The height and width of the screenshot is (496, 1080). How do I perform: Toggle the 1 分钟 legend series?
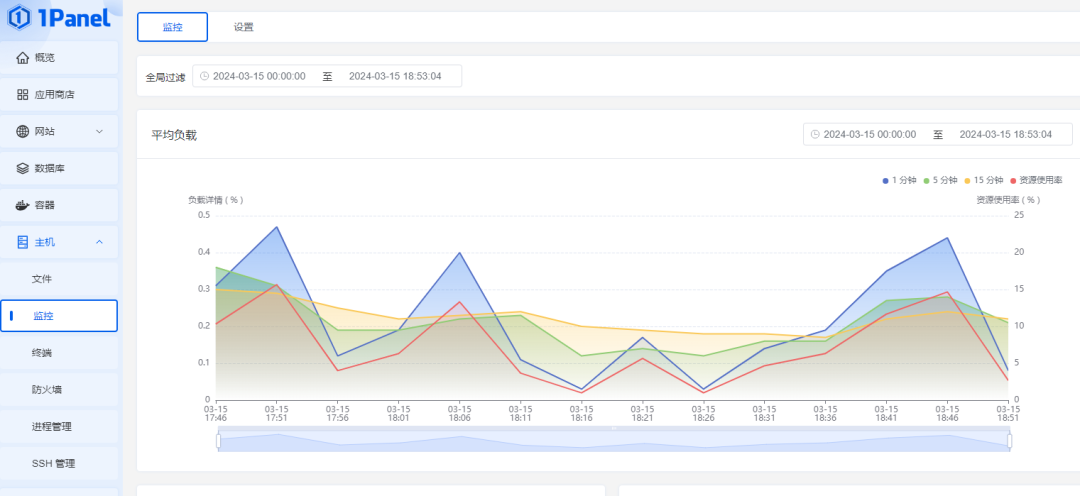(899, 180)
